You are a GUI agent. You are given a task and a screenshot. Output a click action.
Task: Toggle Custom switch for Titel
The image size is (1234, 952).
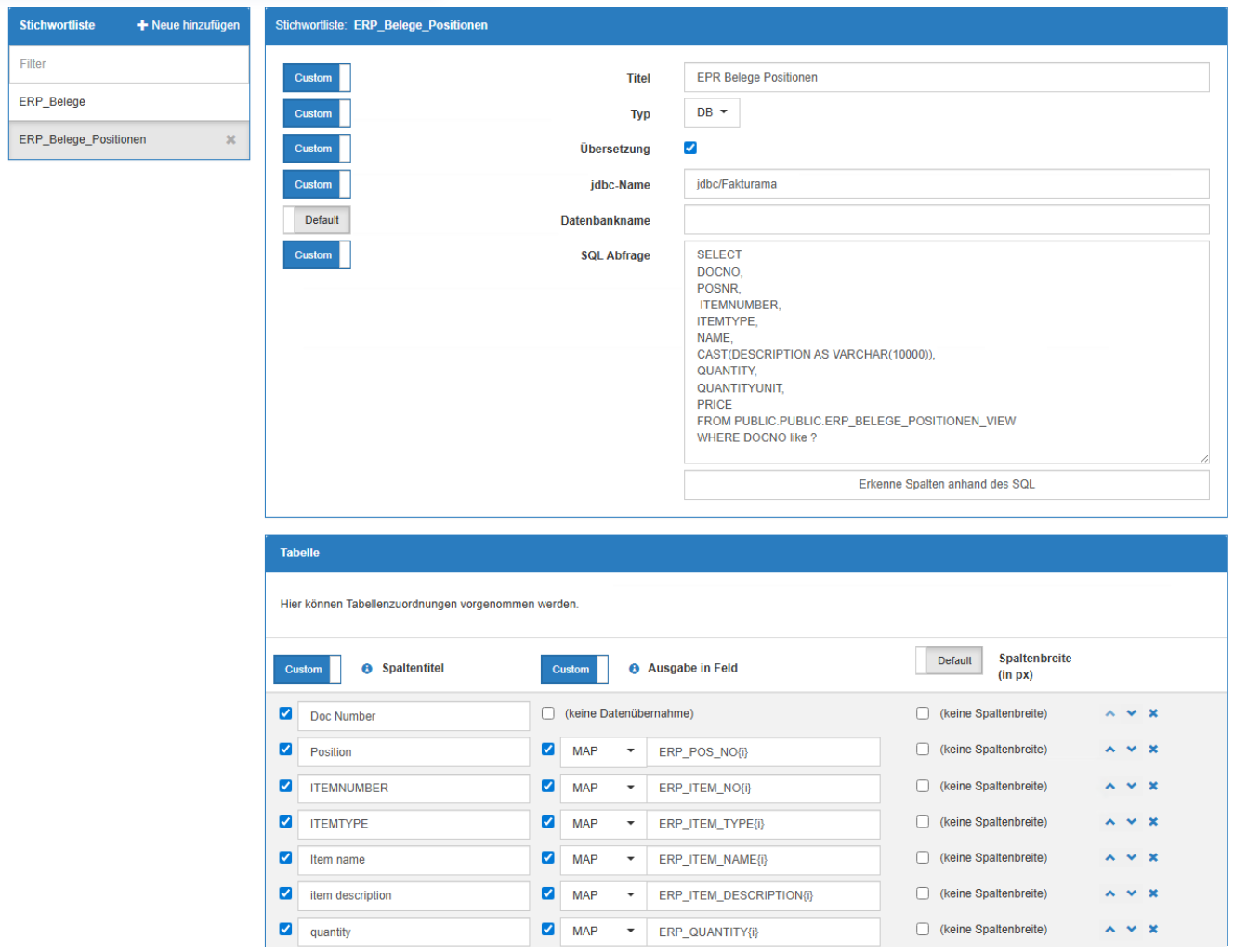click(317, 78)
